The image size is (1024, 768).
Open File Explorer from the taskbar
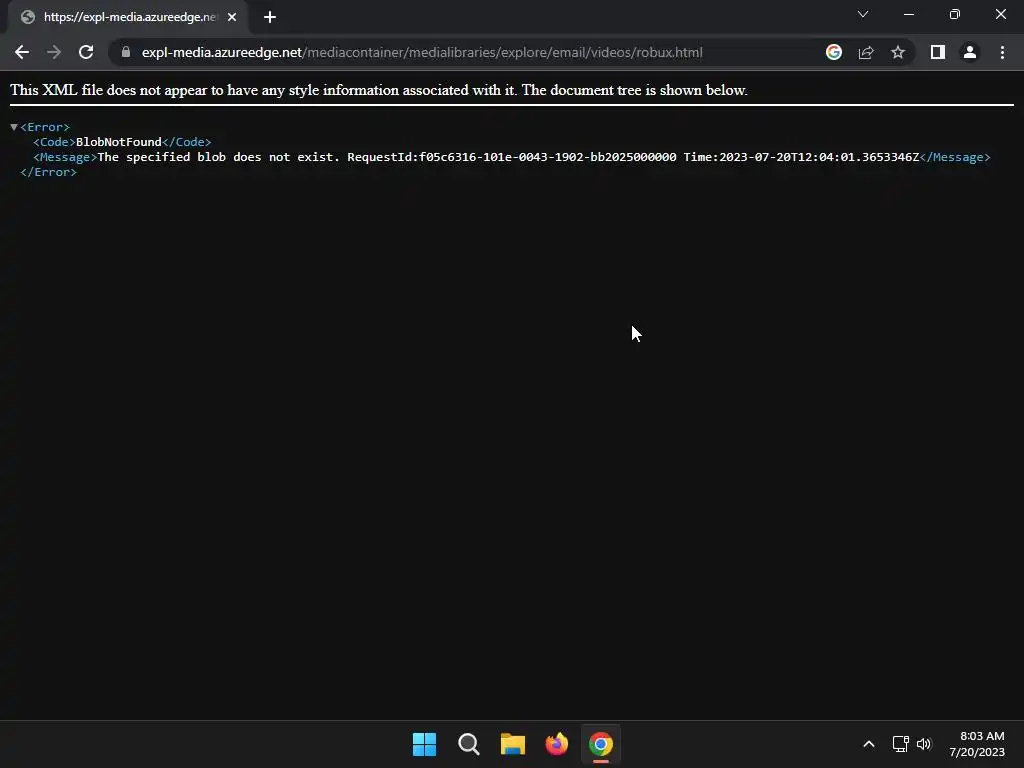[513, 744]
